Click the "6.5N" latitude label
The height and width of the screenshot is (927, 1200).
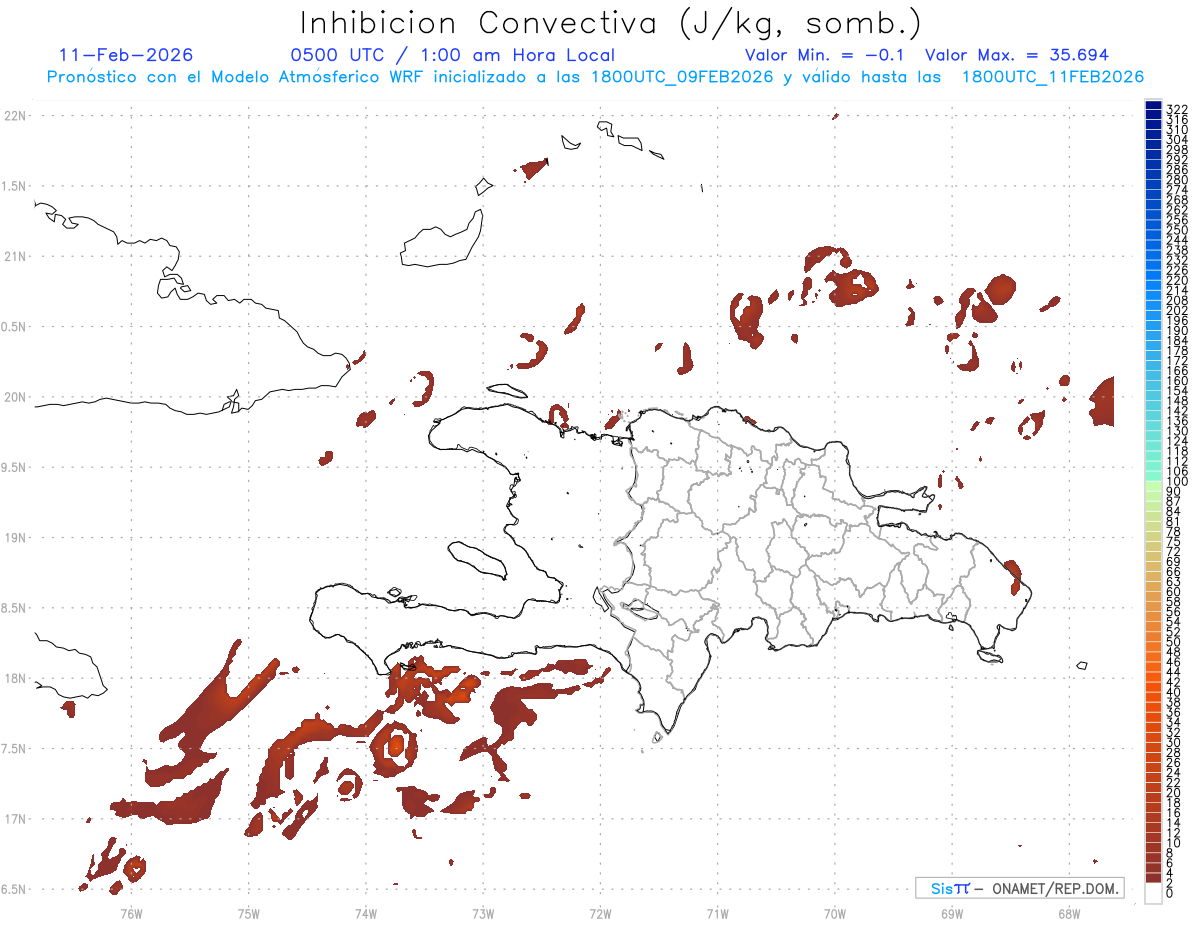click(x=15, y=890)
